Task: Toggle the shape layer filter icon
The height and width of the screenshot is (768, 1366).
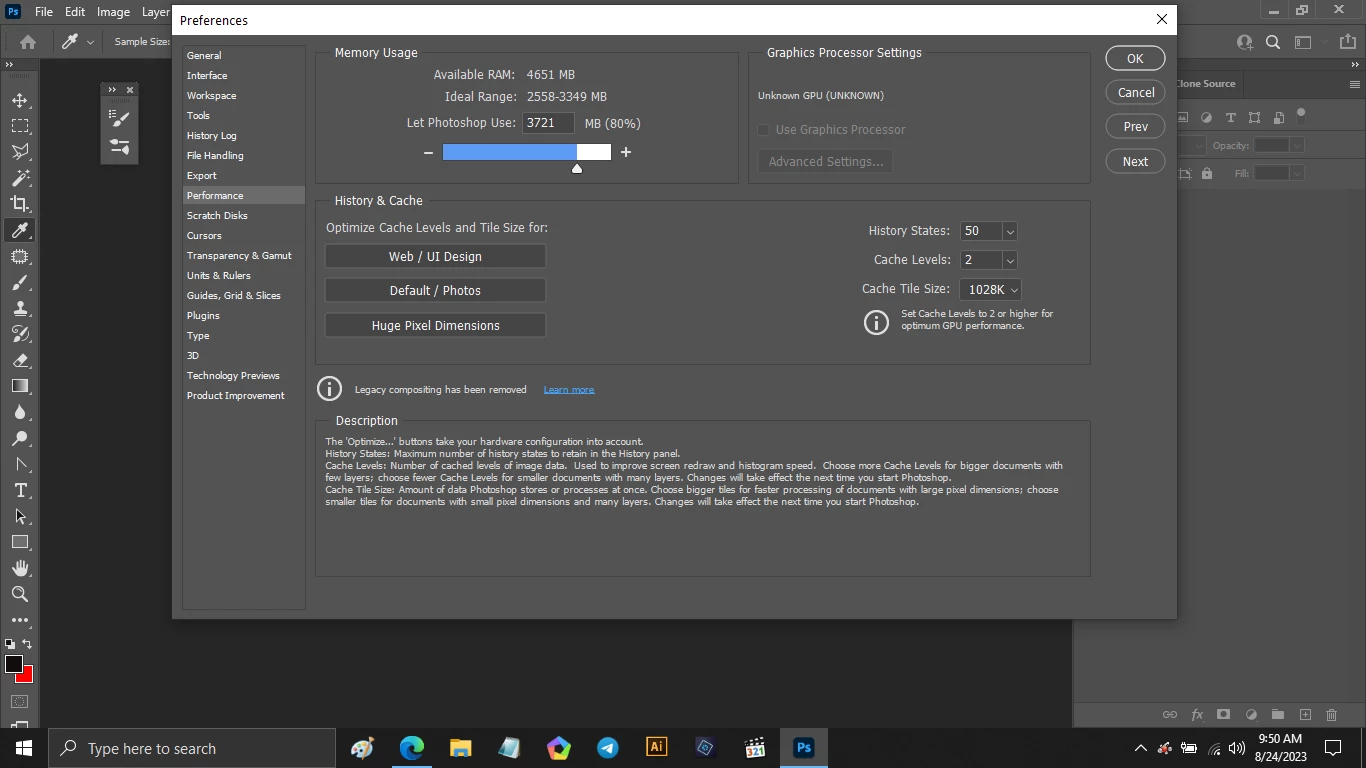Action: [x=1254, y=117]
